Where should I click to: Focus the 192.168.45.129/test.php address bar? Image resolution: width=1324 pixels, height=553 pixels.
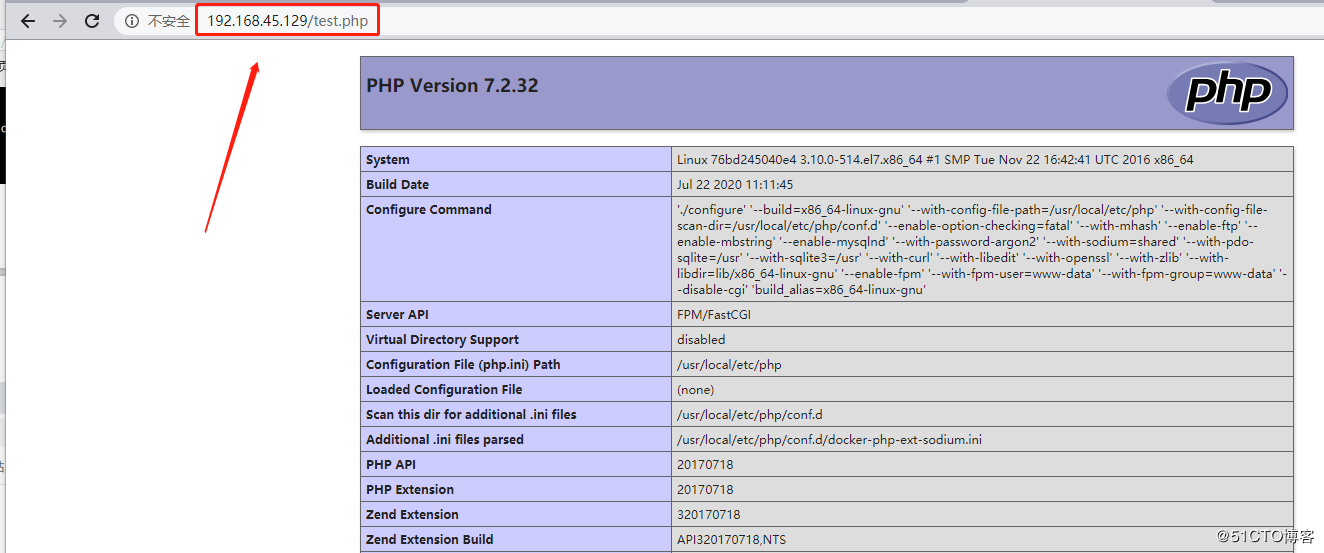pyautogui.click(x=288, y=21)
